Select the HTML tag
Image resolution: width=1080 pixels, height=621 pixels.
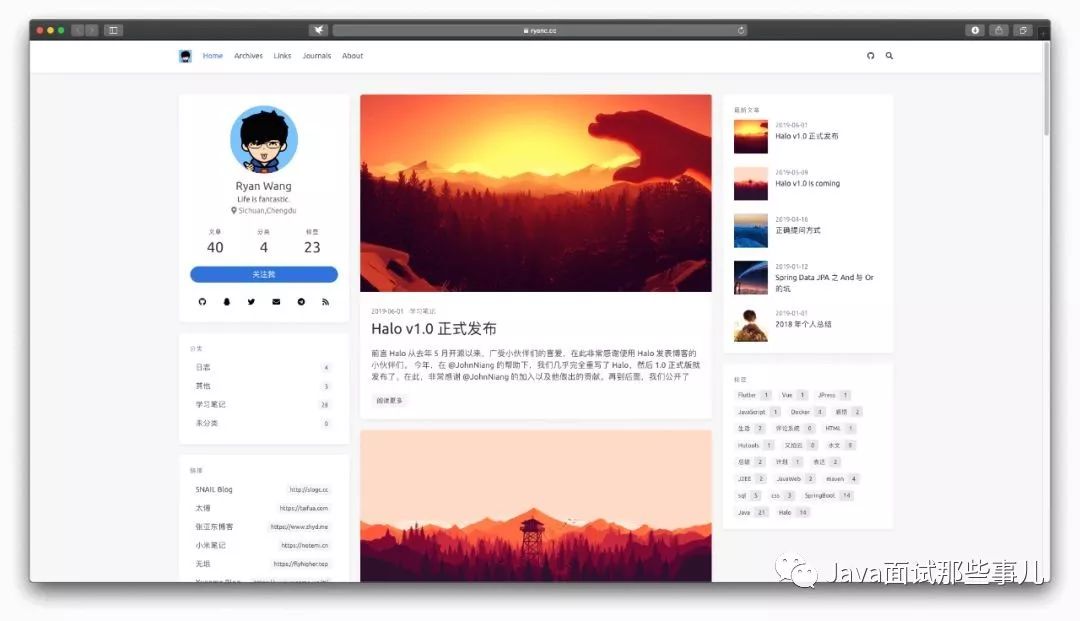pyautogui.click(x=840, y=428)
